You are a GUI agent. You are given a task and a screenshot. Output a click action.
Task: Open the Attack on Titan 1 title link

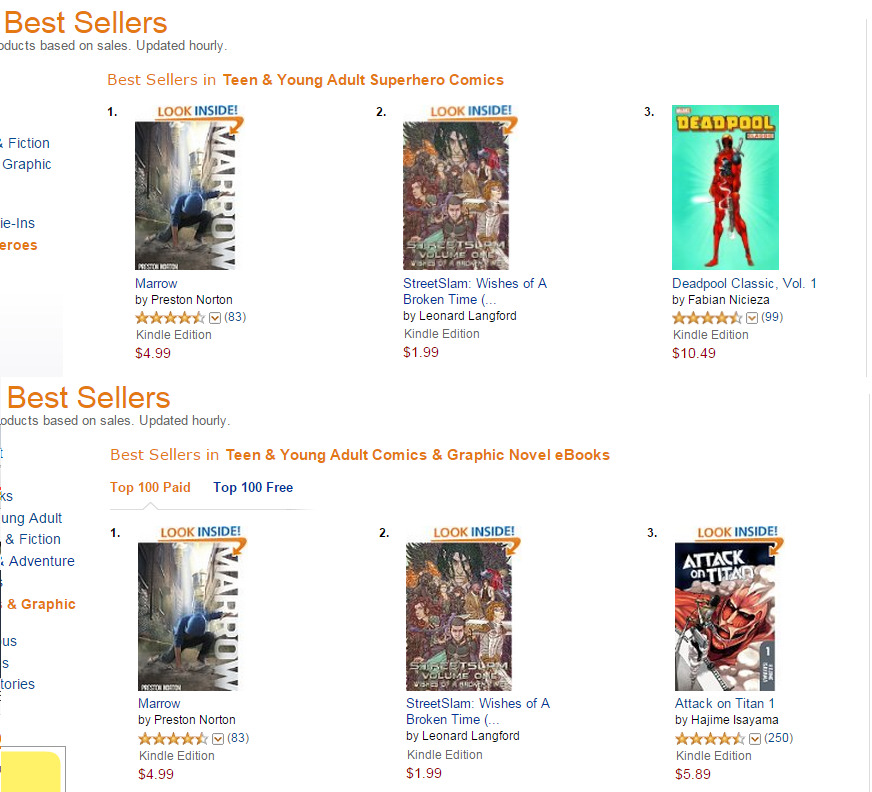click(x=724, y=704)
